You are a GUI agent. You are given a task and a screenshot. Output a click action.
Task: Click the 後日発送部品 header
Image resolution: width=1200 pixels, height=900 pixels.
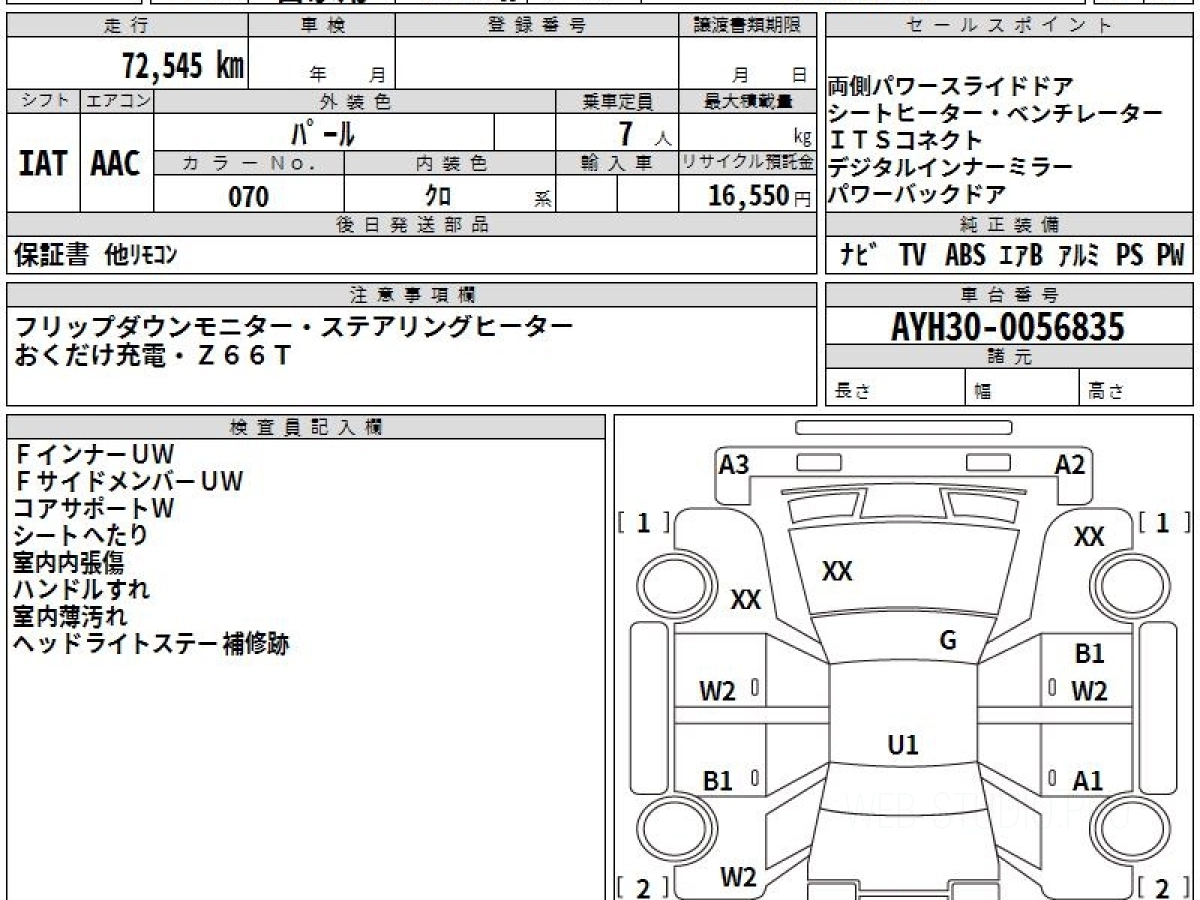click(x=411, y=225)
